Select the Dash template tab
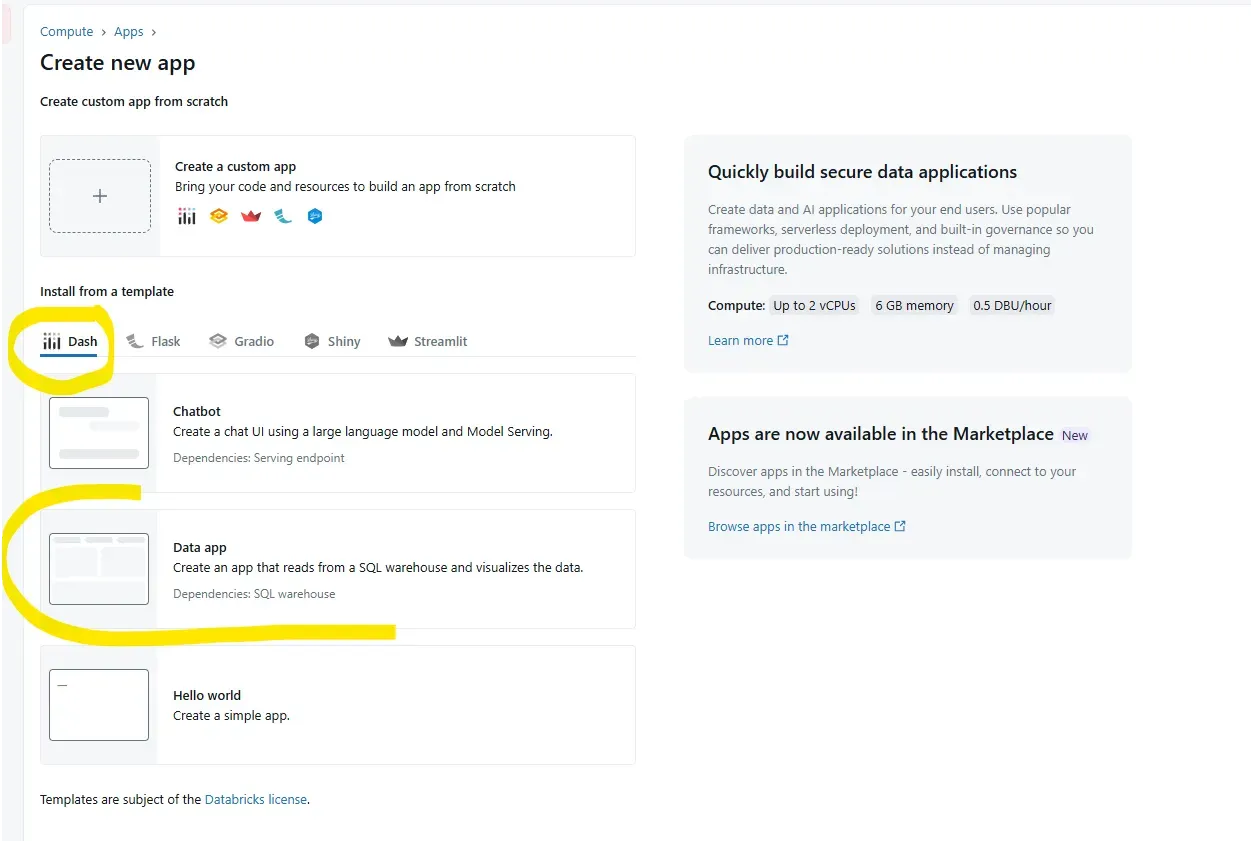 click(70, 341)
